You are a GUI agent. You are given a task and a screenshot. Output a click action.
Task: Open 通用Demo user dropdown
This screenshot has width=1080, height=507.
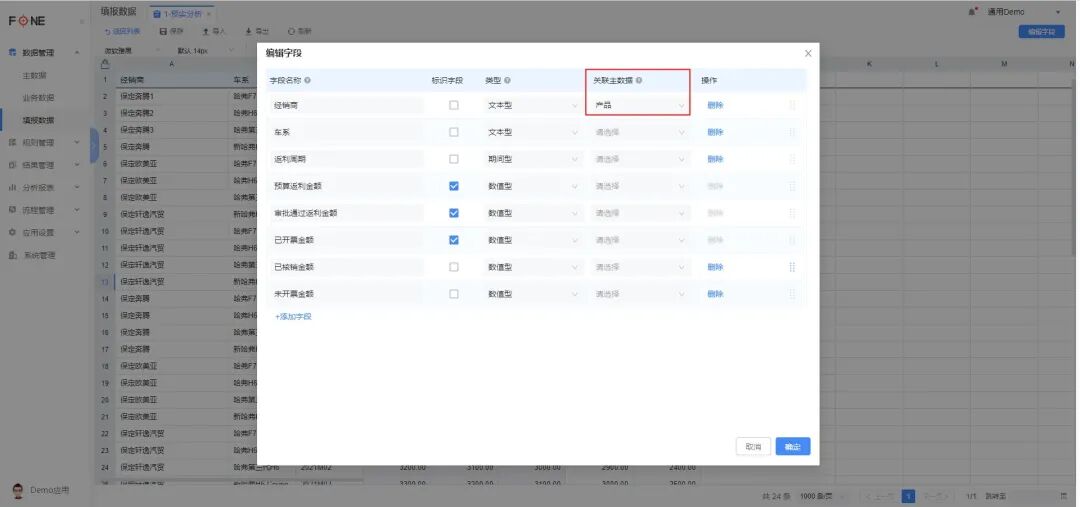click(x=1024, y=12)
